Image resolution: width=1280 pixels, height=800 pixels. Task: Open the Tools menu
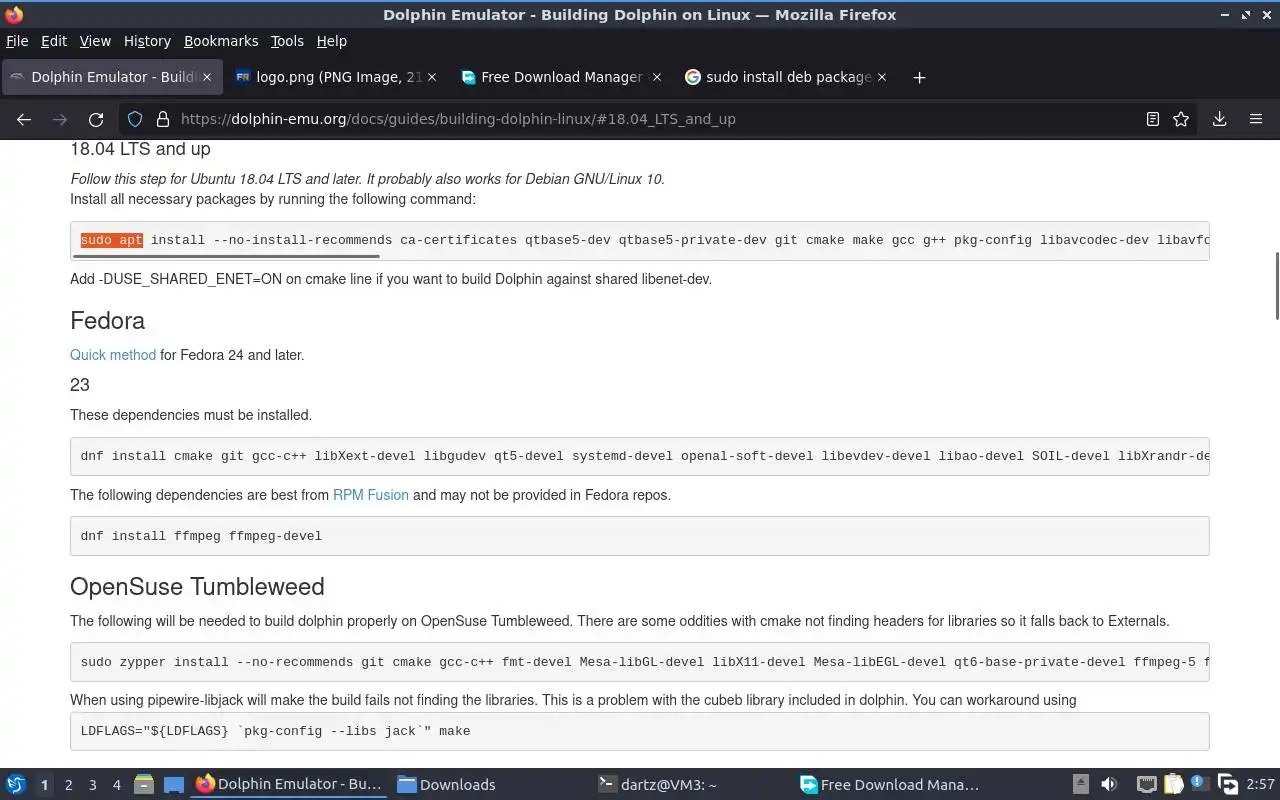[287, 41]
